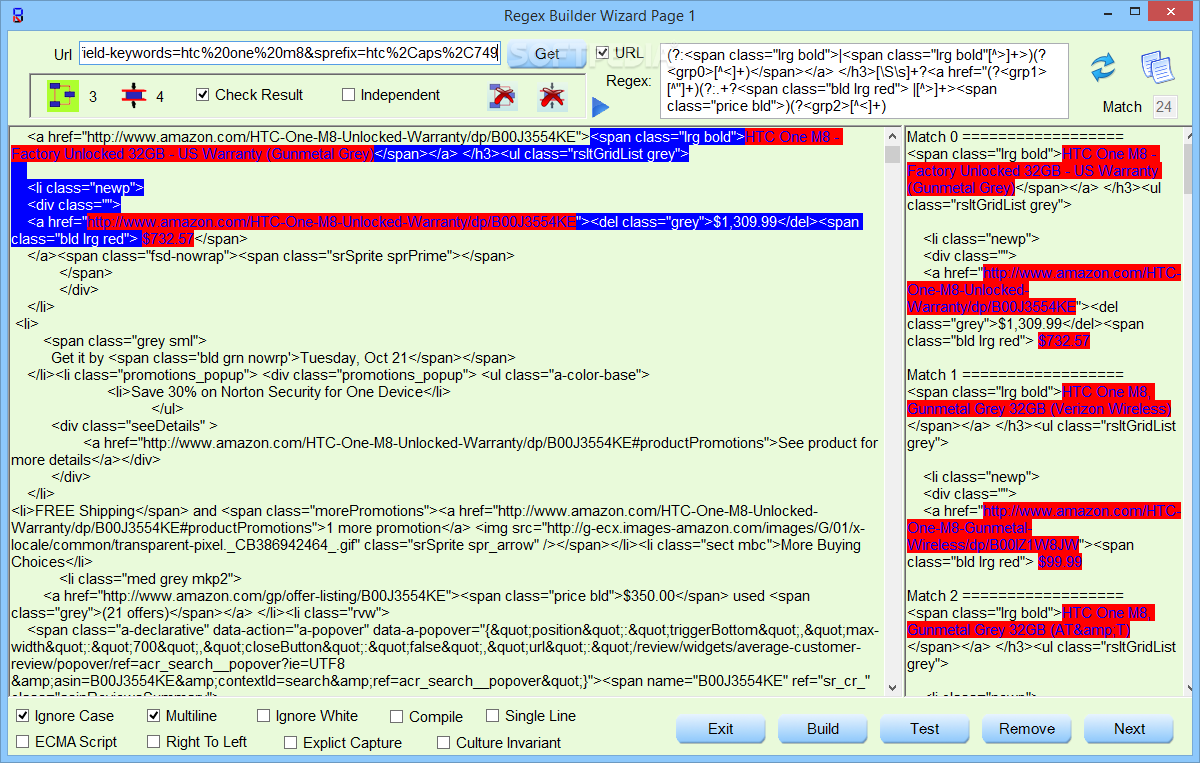Click inside the Regex pattern text box
The image size is (1200, 763).
[x=865, y=81]
